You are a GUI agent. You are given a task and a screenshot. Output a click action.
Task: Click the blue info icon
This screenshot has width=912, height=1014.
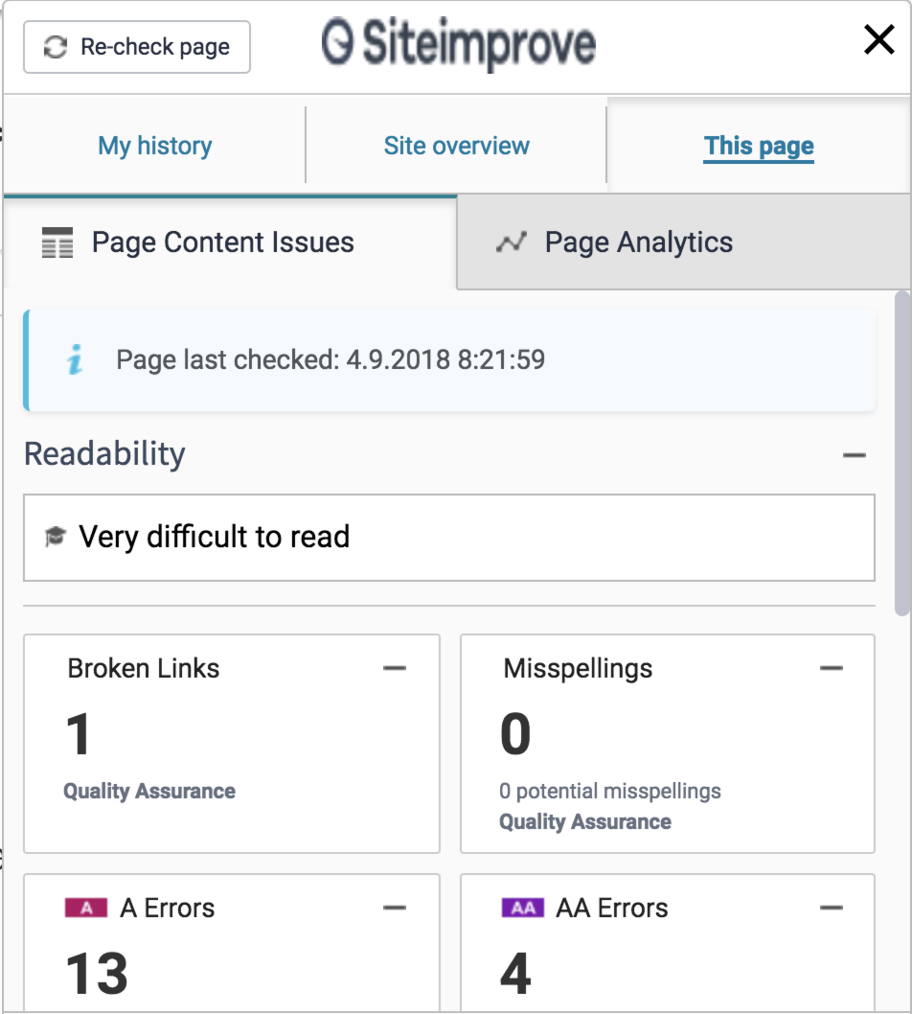75,360
